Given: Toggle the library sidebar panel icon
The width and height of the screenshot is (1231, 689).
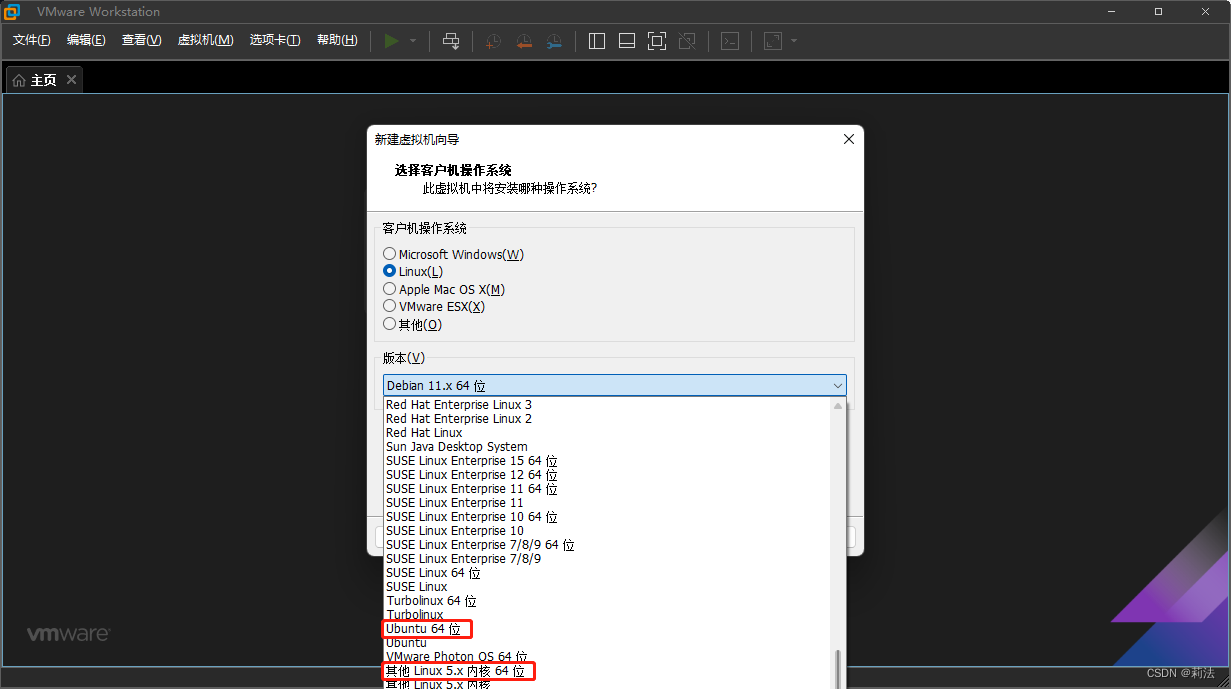Looking at the screenshot, I should pos(597,41).
